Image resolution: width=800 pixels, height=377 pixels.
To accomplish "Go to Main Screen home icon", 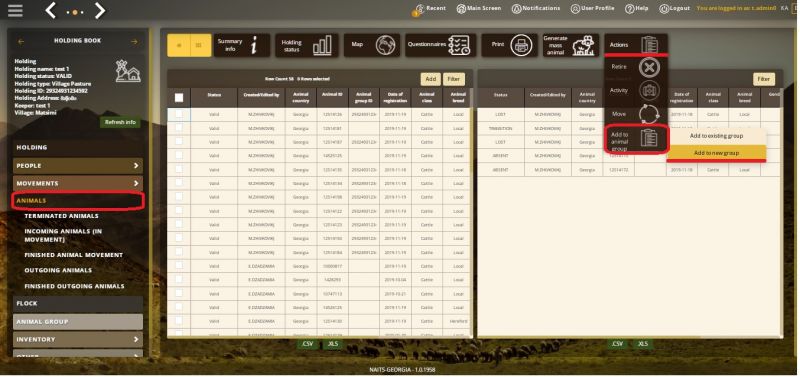I will click(x=461, y=9).
